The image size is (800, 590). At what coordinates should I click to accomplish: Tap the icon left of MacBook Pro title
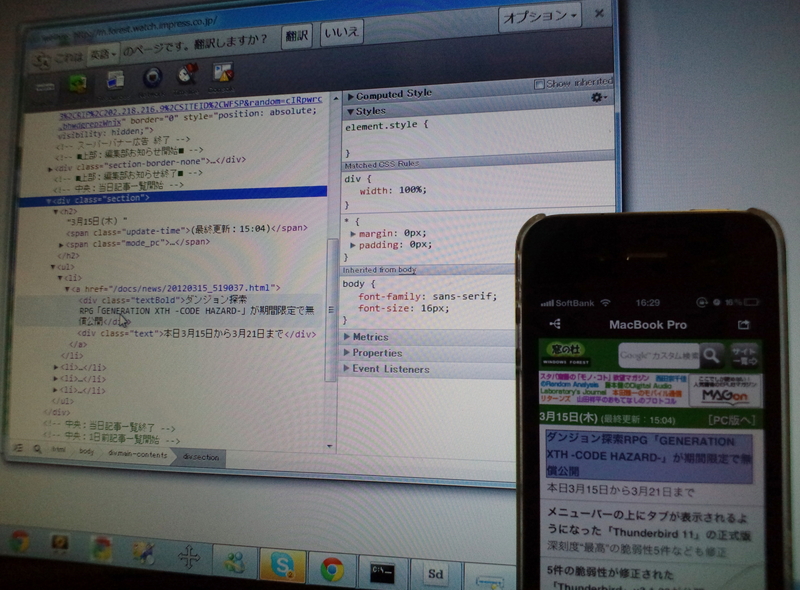click(x=555, y=324)
